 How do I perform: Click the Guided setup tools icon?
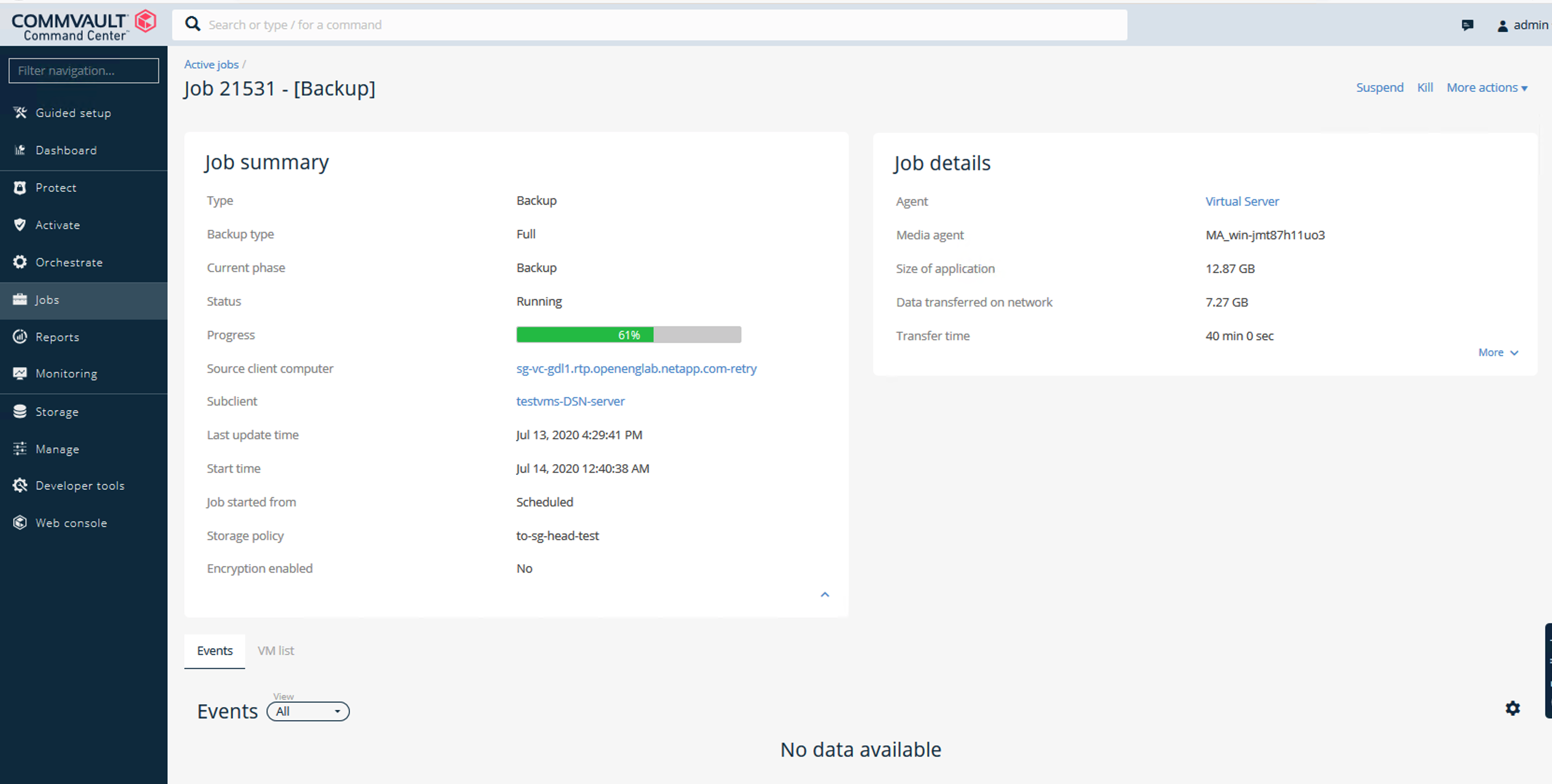click(x=20, y=113)
